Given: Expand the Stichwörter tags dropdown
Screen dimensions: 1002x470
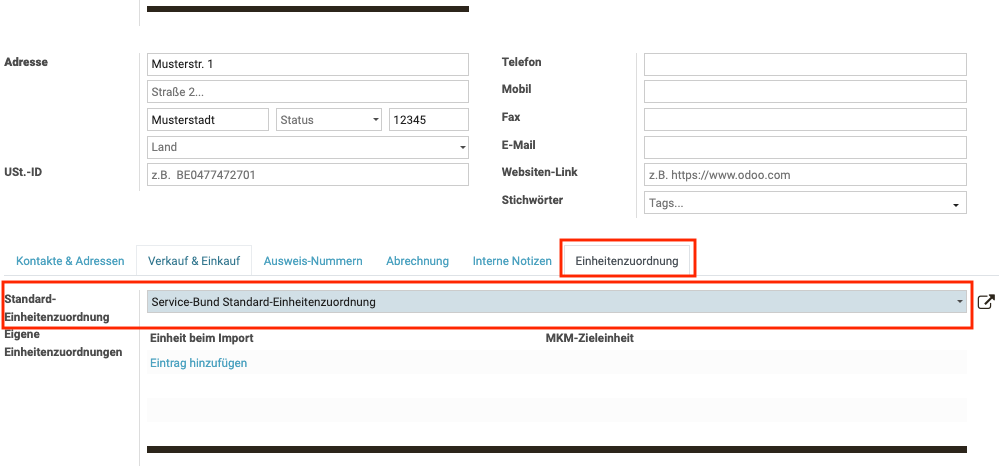Looking at the screenshot, I should click(805, 203).
